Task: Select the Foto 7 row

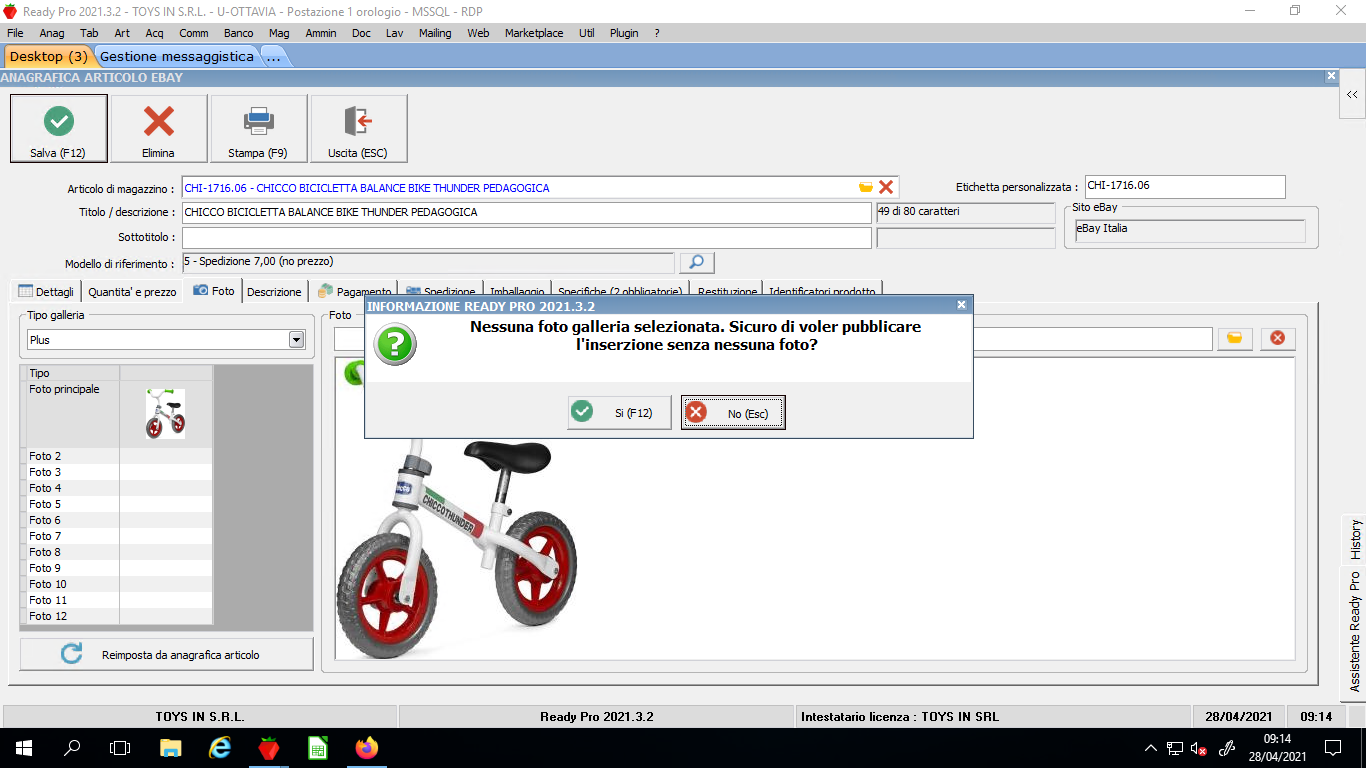Action: 116,536
